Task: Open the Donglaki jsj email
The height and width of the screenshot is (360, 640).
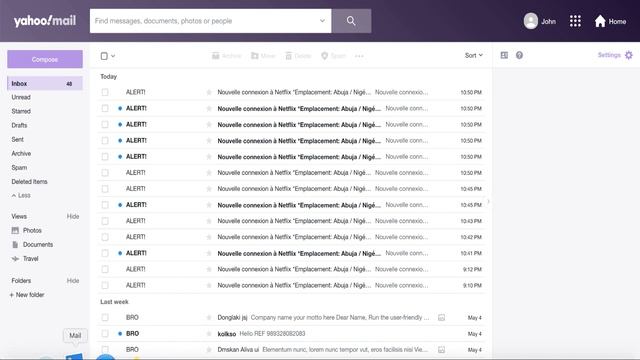Action: pos(291,318)
